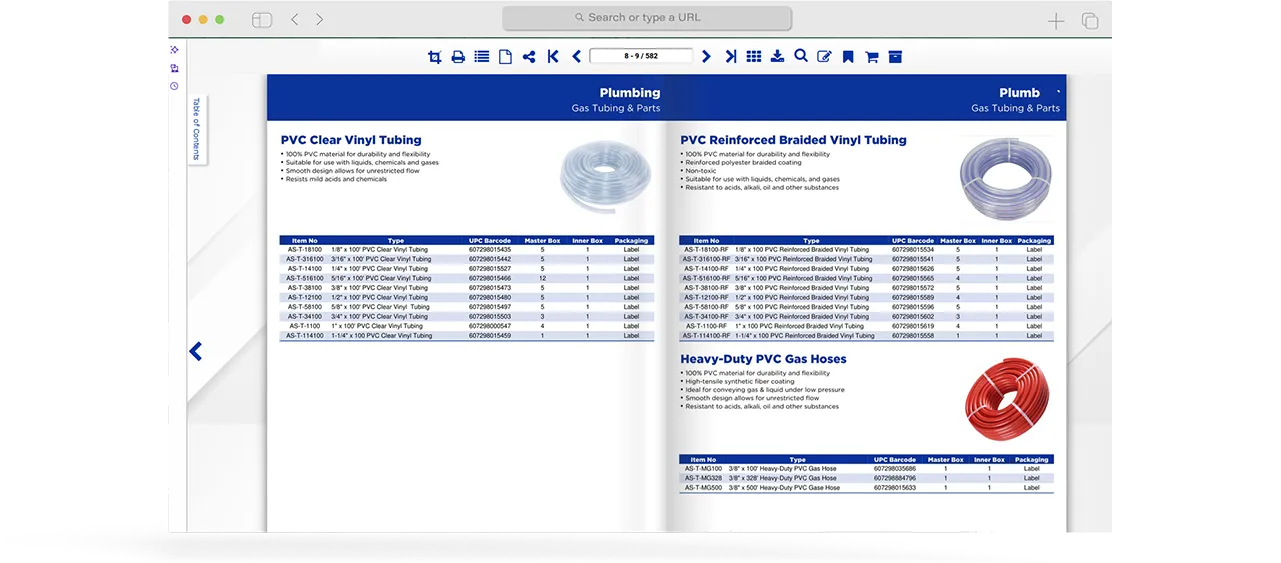1281x563 pixels.
Task: Download the catalog
Action: tap(777, 57)
